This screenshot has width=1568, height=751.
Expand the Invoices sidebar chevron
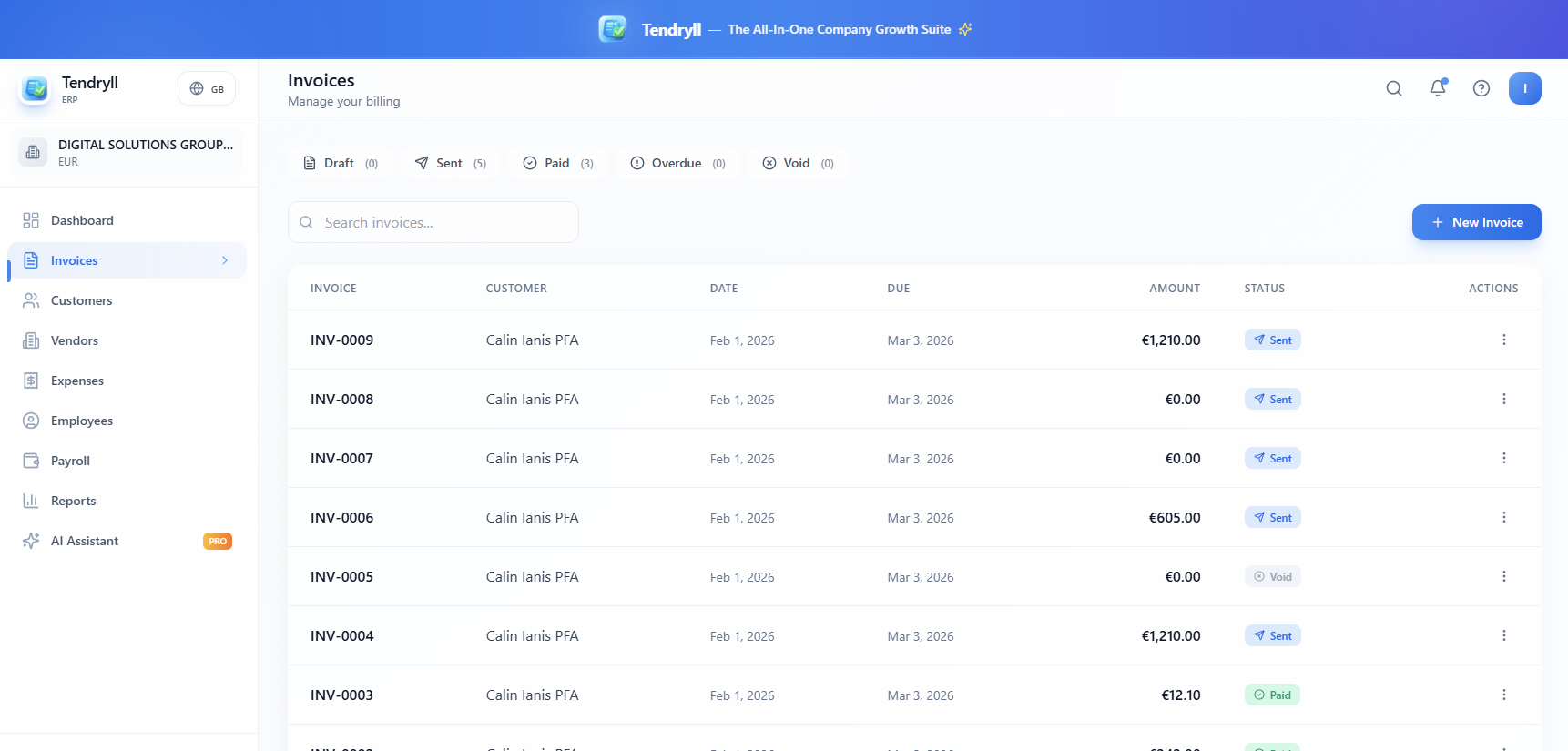click(225, 260)
